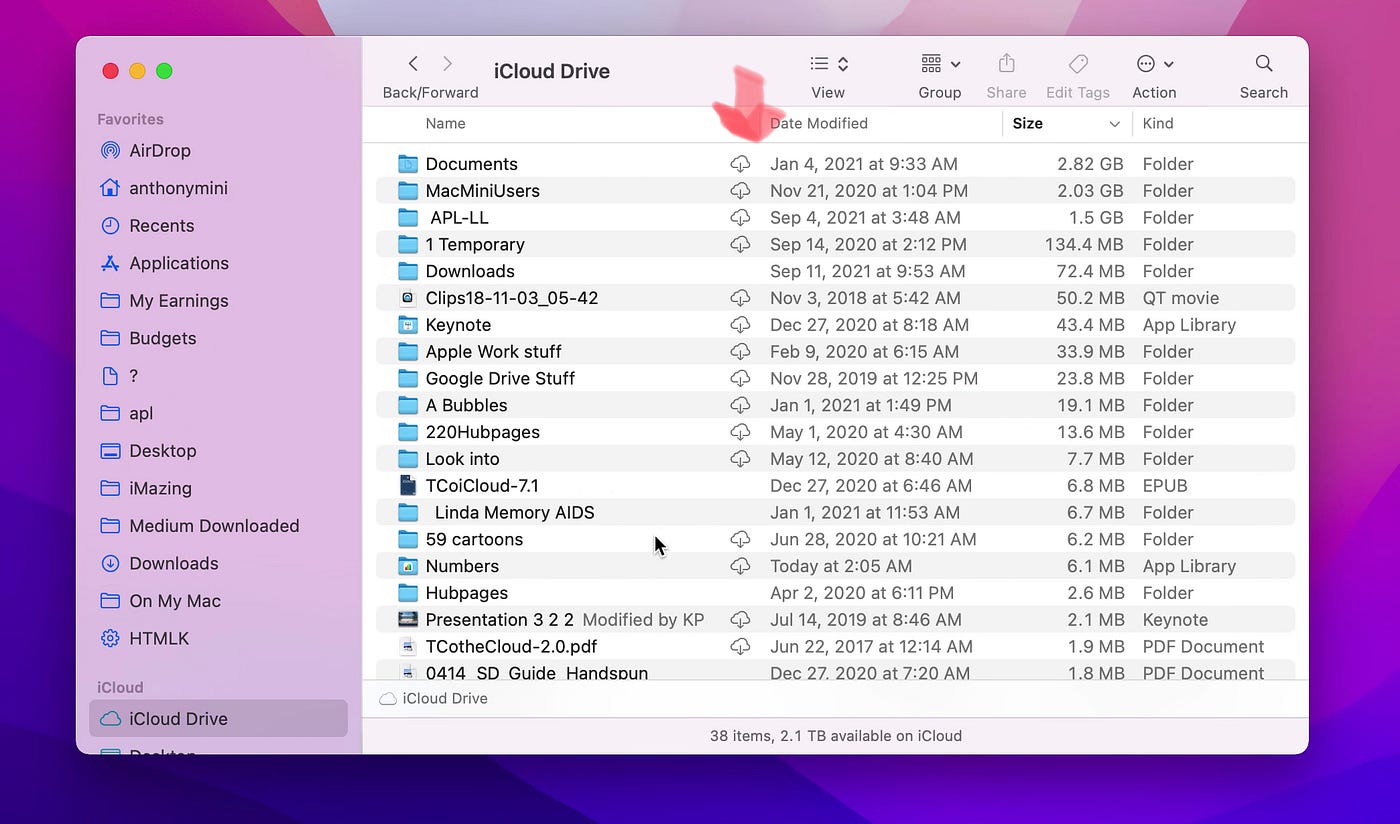This screenshot has width=1400, height=824.
Task: Select the APL-LL folder
Action: [835, 217]
